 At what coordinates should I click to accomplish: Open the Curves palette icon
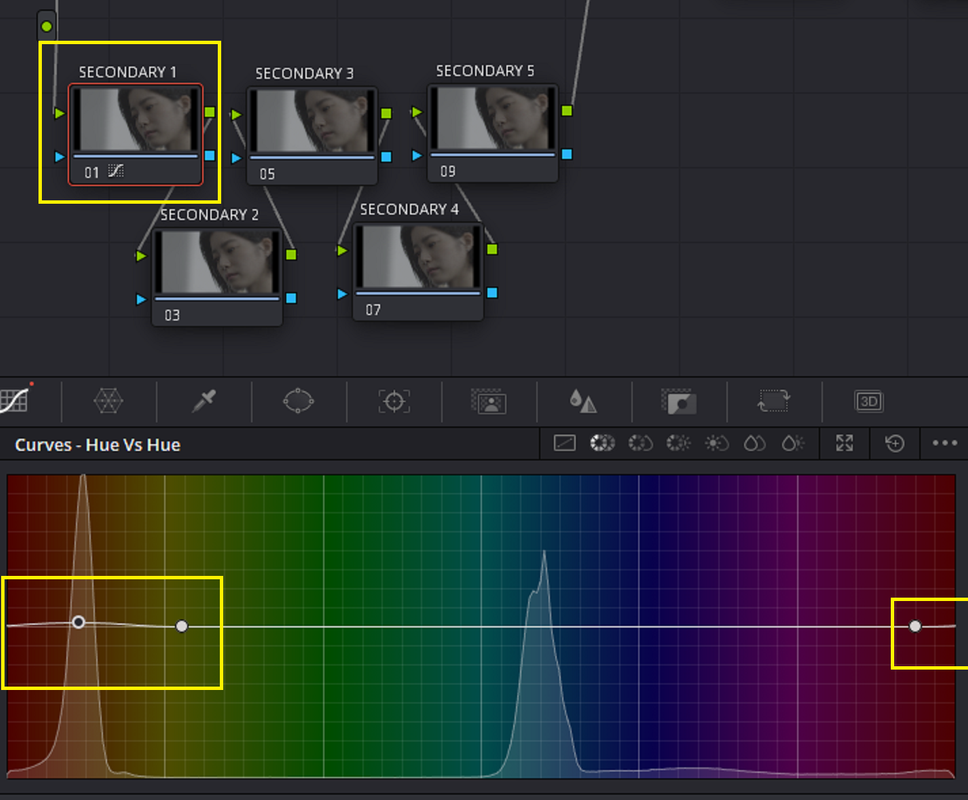tap(14, 400)
